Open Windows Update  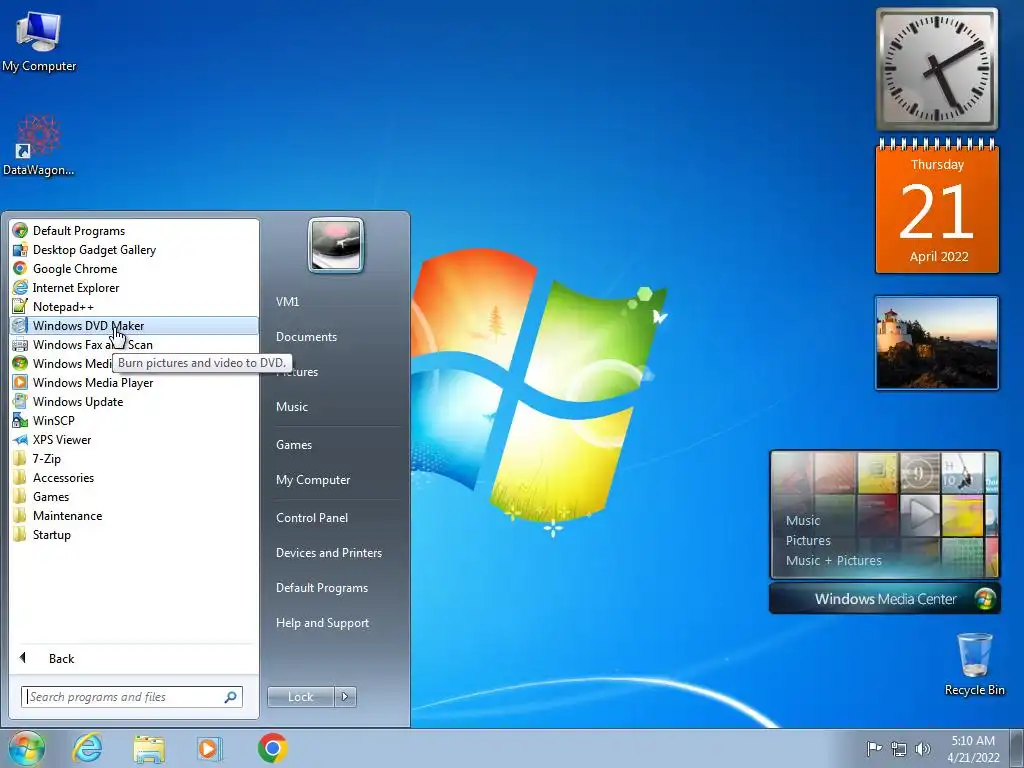[135, 401]
